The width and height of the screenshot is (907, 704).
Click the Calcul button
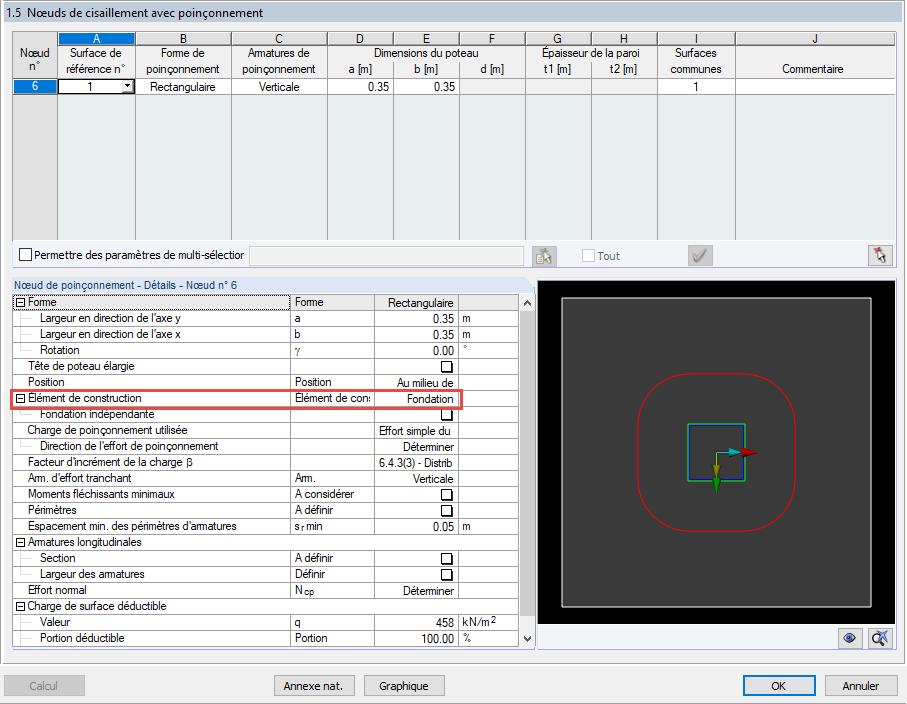click(x=44, y=686)
